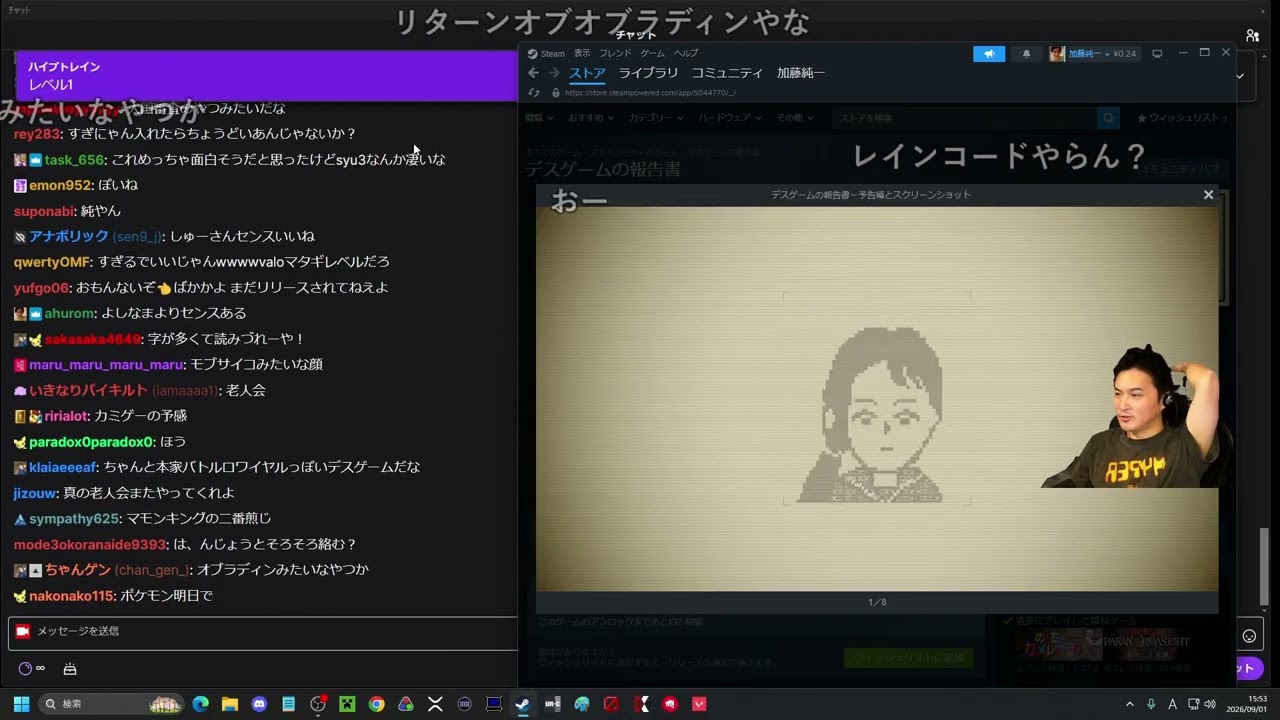Viewport: 1280px width, 720px height.
Task: Open the chat emoji picker
Action: 1249,636
